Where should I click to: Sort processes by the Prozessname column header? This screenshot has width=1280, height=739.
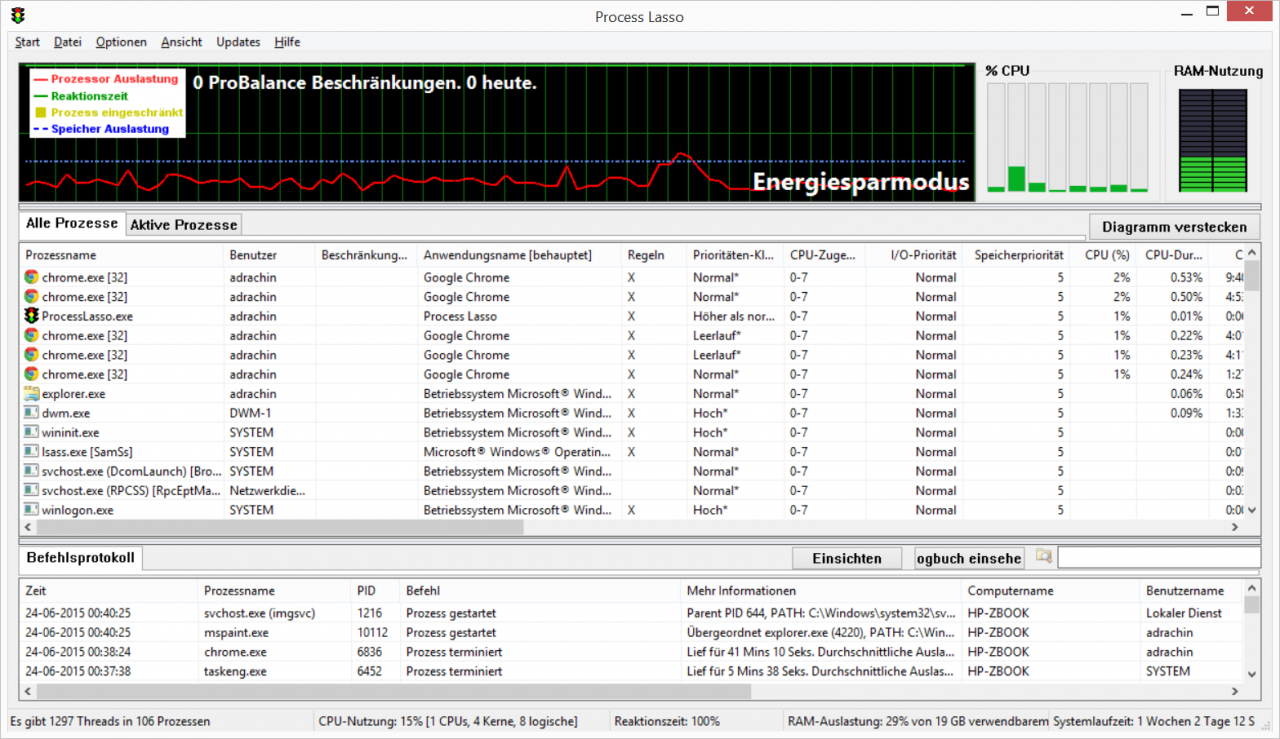(120, 255)
